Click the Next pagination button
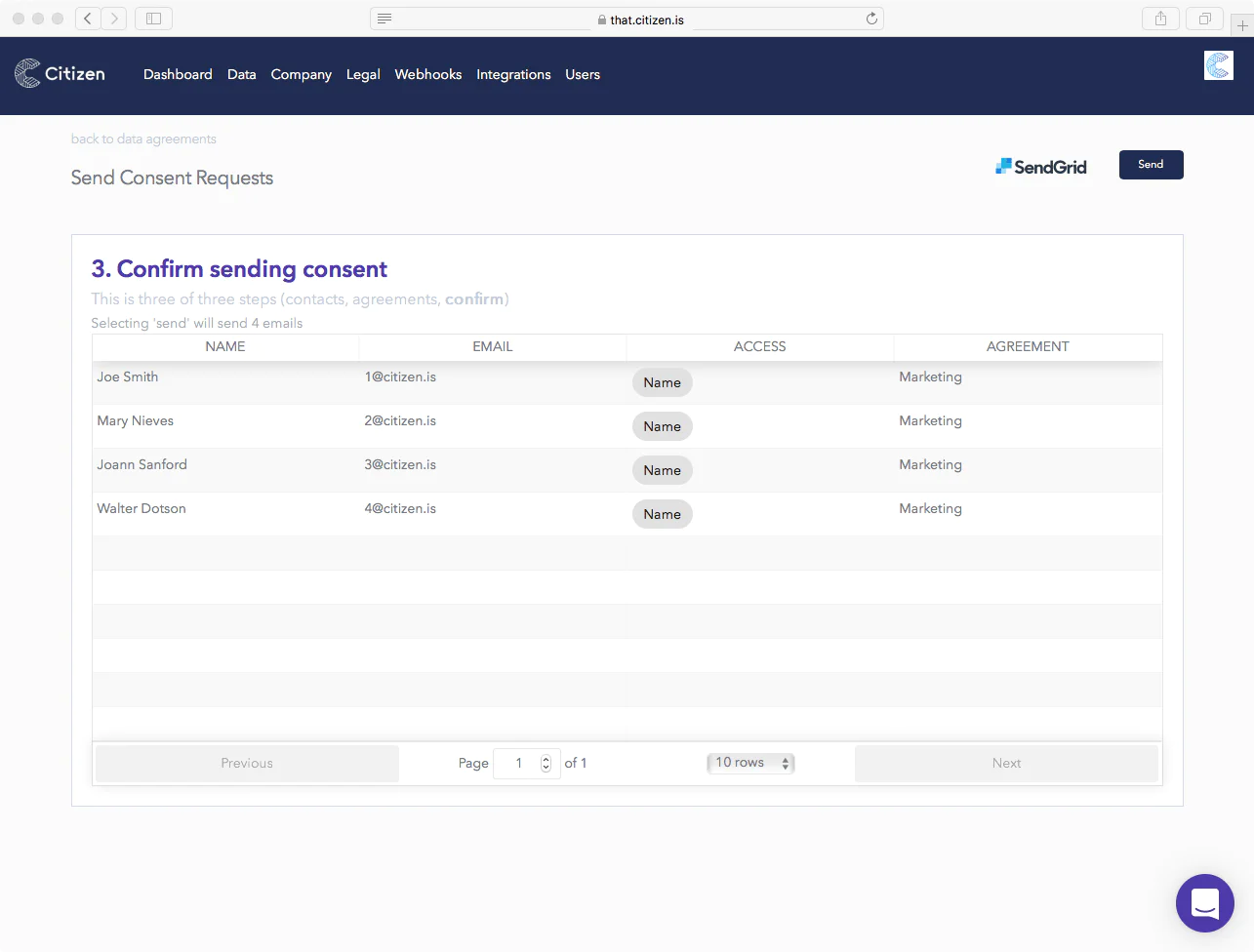 point(1006,764)
